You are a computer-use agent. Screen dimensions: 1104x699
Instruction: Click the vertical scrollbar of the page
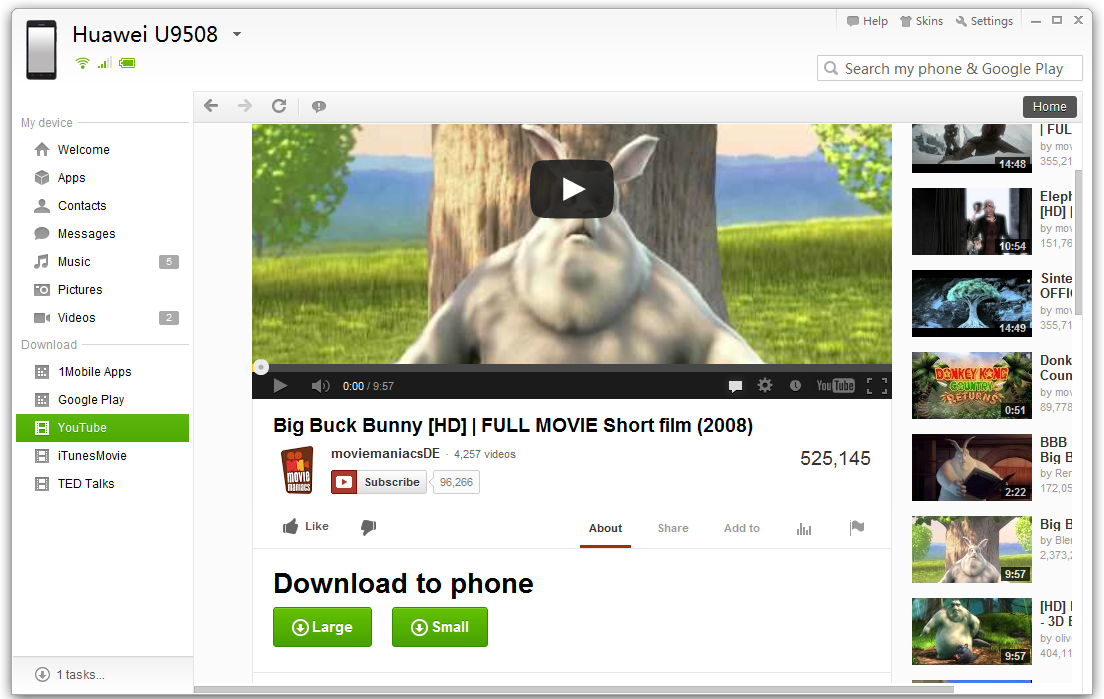click(x=1079, y=241)
